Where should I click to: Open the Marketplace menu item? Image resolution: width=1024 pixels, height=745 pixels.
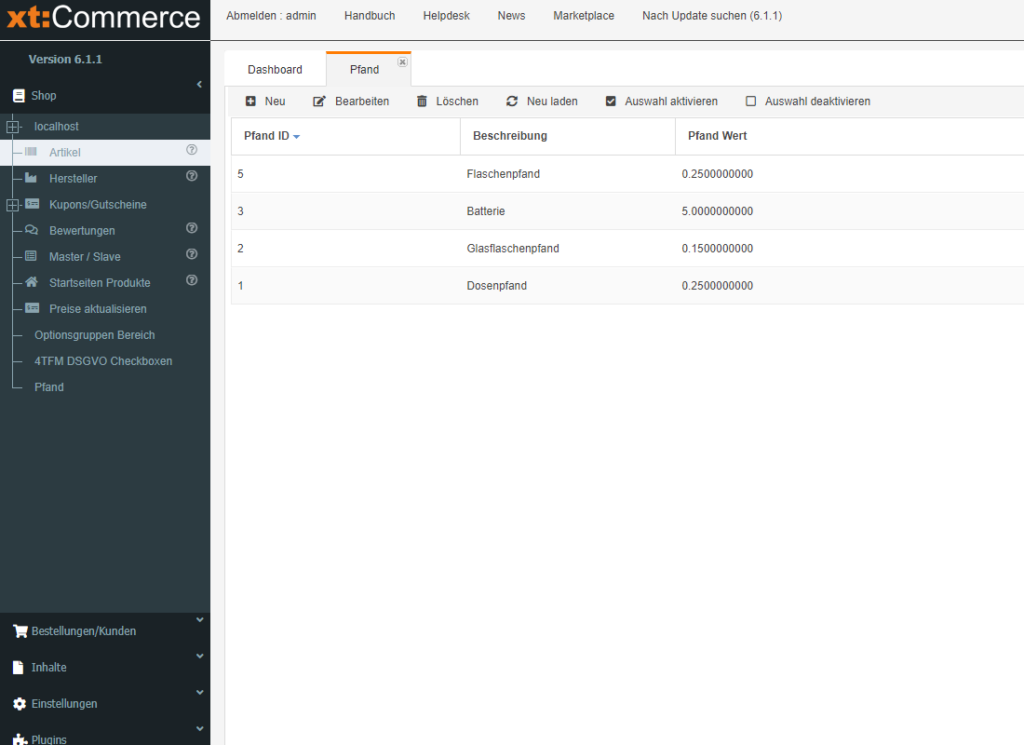(x=583, y=16)
